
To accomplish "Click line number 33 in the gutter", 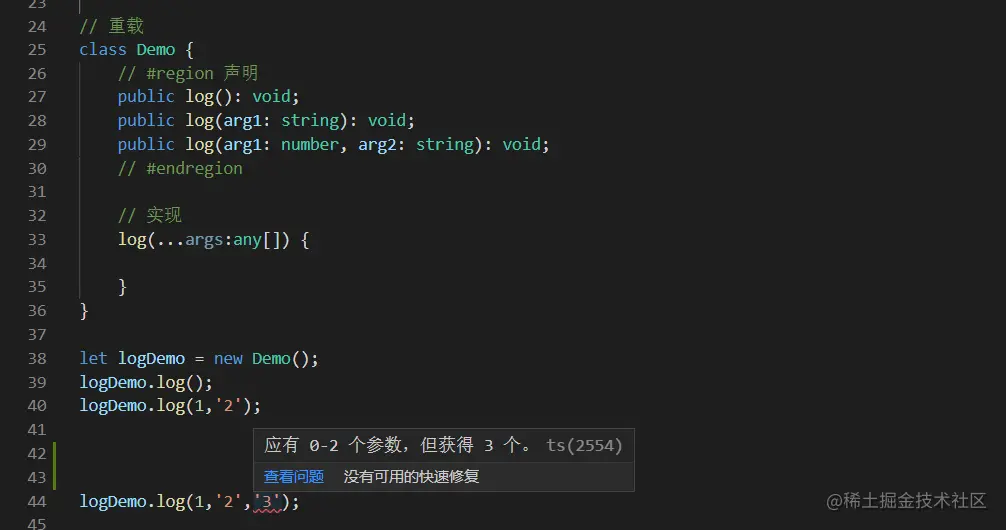I will pyautogui.click(x=37, y=240).
